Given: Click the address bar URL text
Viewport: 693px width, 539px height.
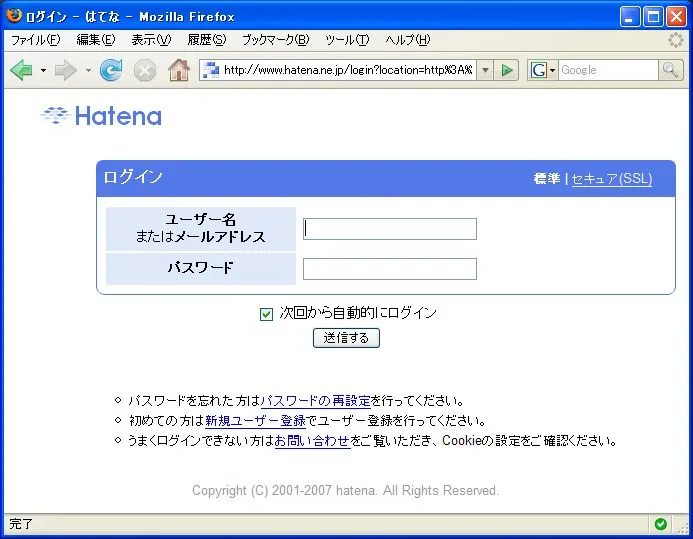Looking at the screenshot, I should (x=348, y=70).
